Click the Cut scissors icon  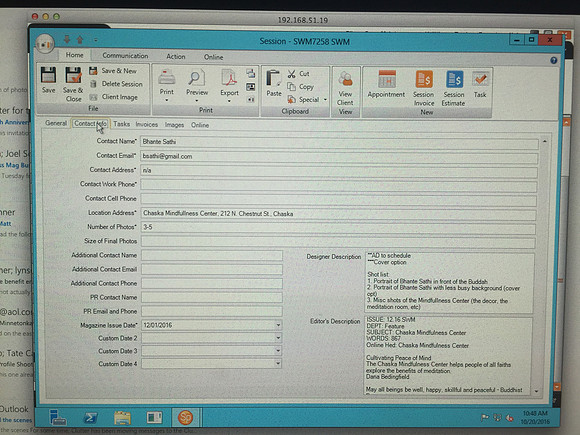coord(291,74)
